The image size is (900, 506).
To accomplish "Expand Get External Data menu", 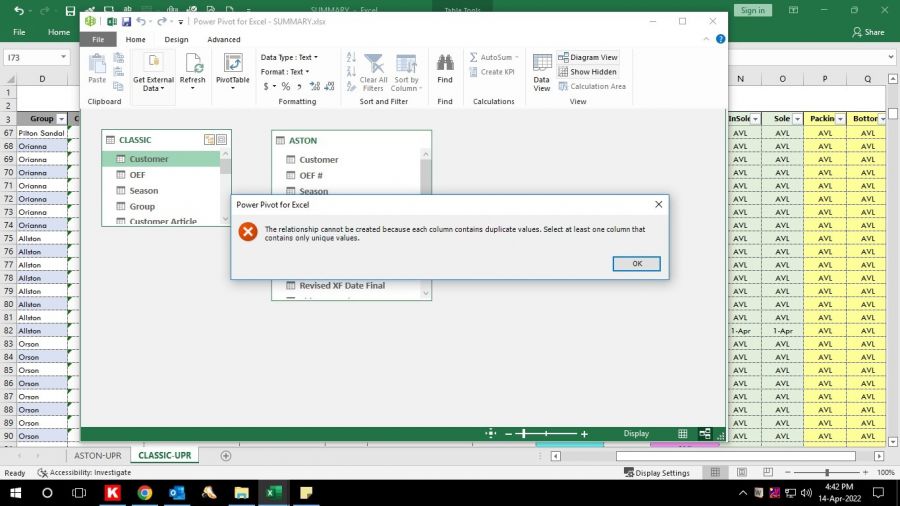I will pyautogui.click(x=153, y=84).
